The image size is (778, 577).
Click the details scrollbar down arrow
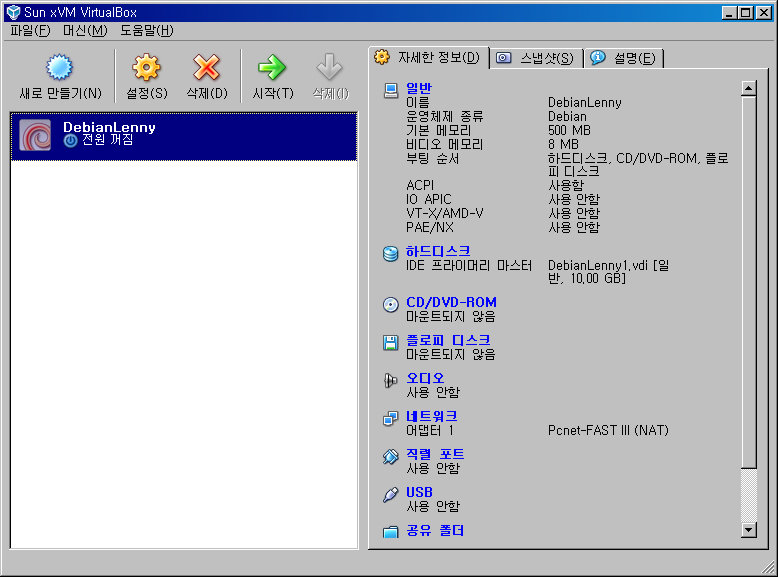749,529
